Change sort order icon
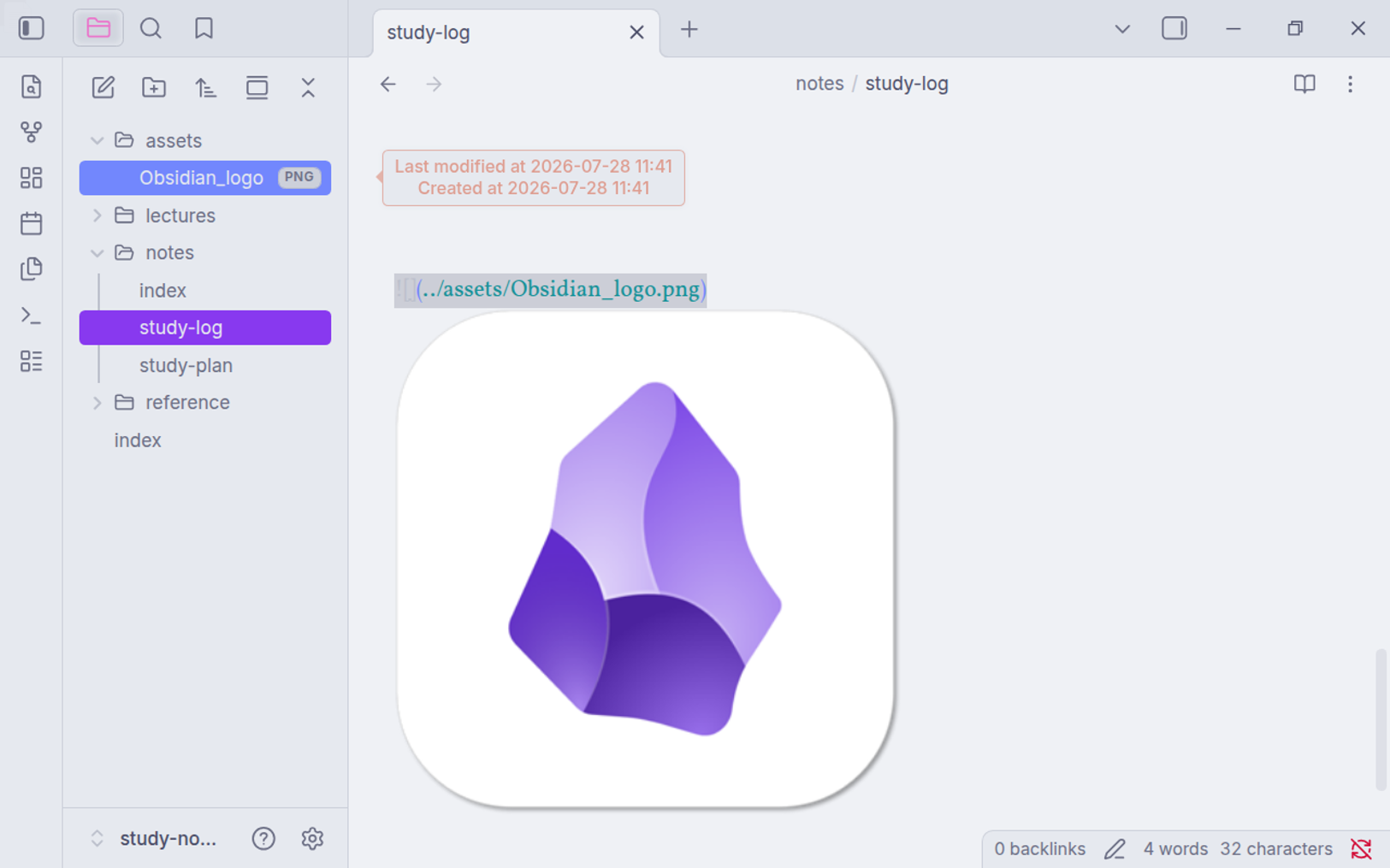Screen dimensions: 1390x868 pyautogui.click(x=205, y=87)
